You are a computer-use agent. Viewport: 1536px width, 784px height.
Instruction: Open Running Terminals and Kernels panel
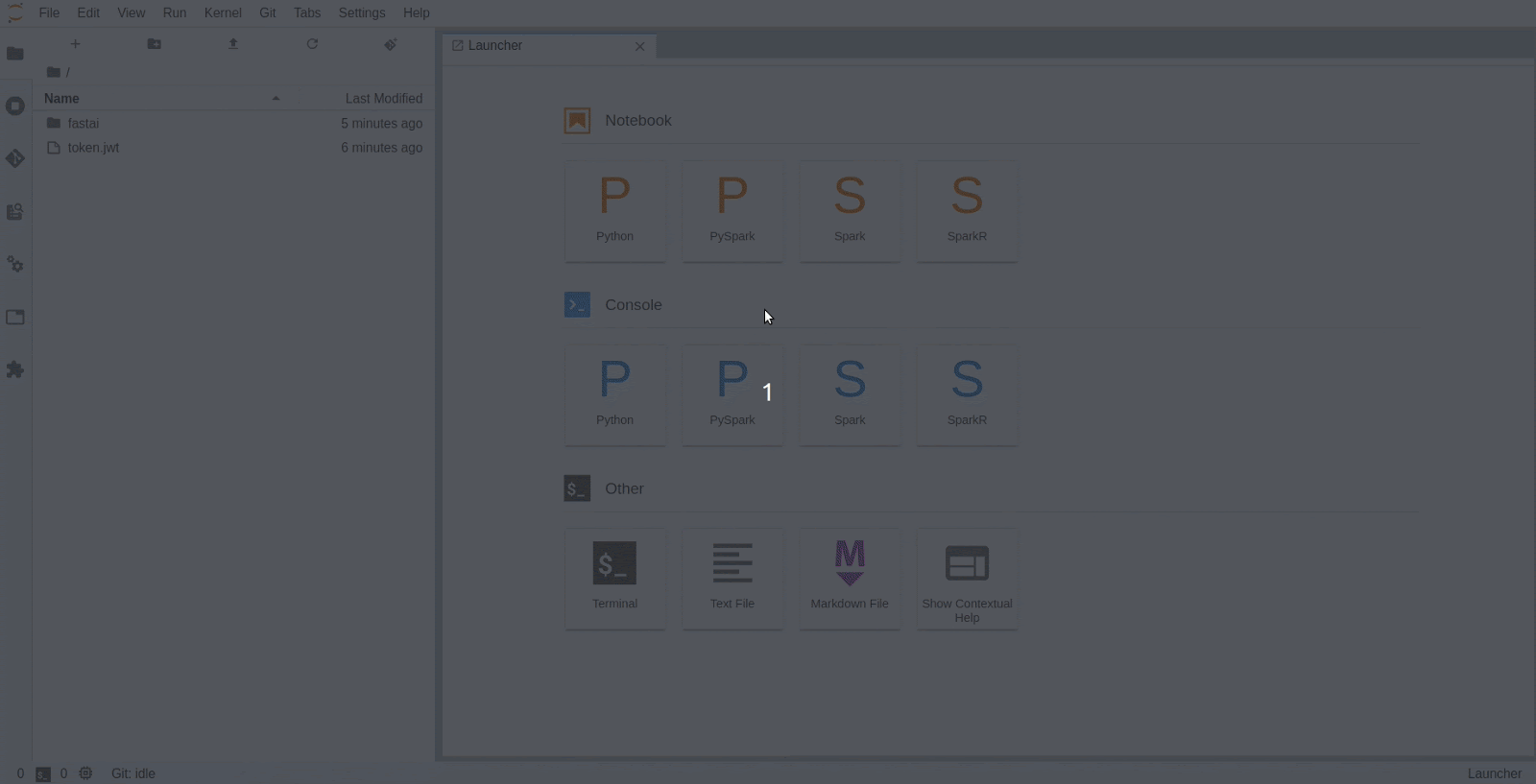click(15, 107)
